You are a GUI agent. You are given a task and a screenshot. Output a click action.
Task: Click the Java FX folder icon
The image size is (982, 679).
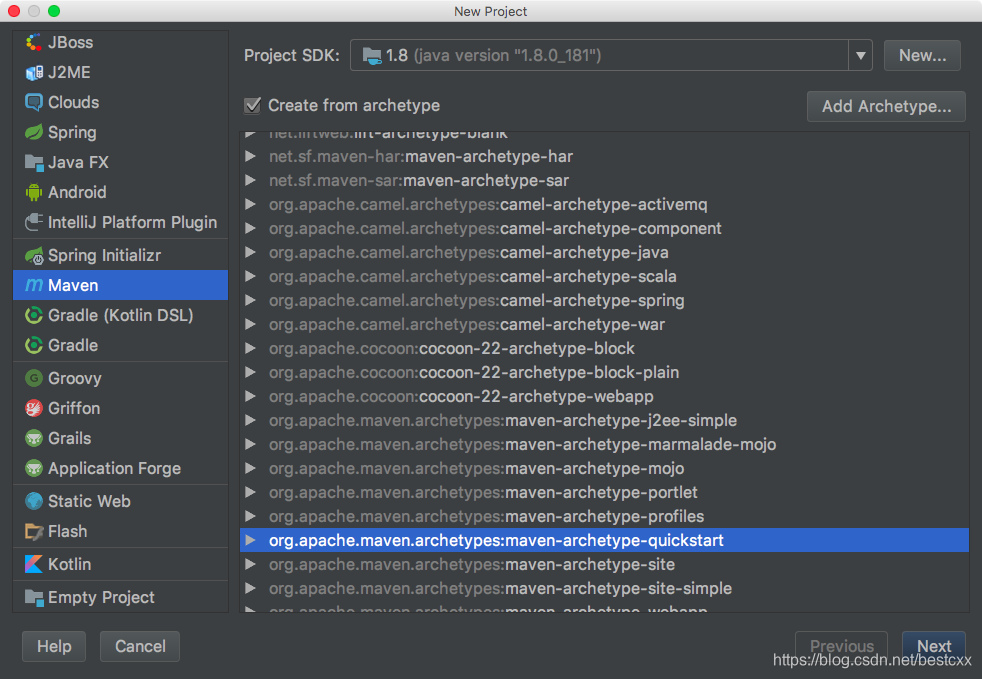[x=34, y=162]
